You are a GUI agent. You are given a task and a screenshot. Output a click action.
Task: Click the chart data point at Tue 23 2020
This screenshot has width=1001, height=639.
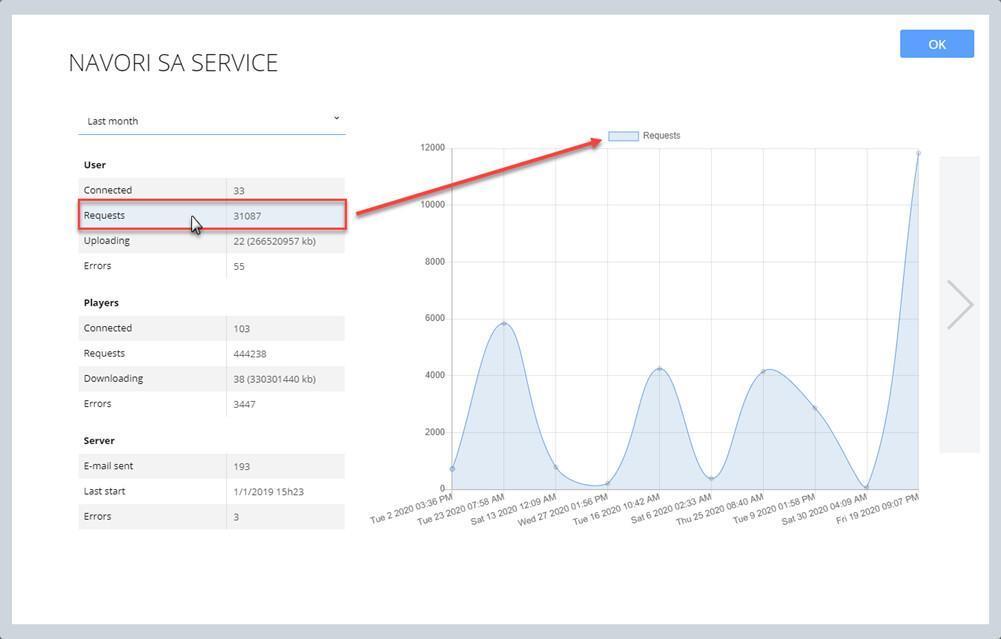point(504,324)
